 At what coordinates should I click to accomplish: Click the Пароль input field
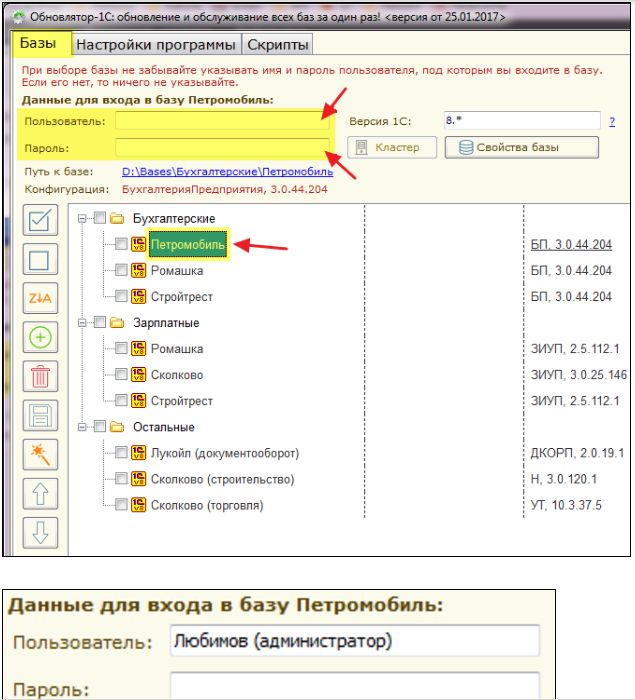point(222,148)
